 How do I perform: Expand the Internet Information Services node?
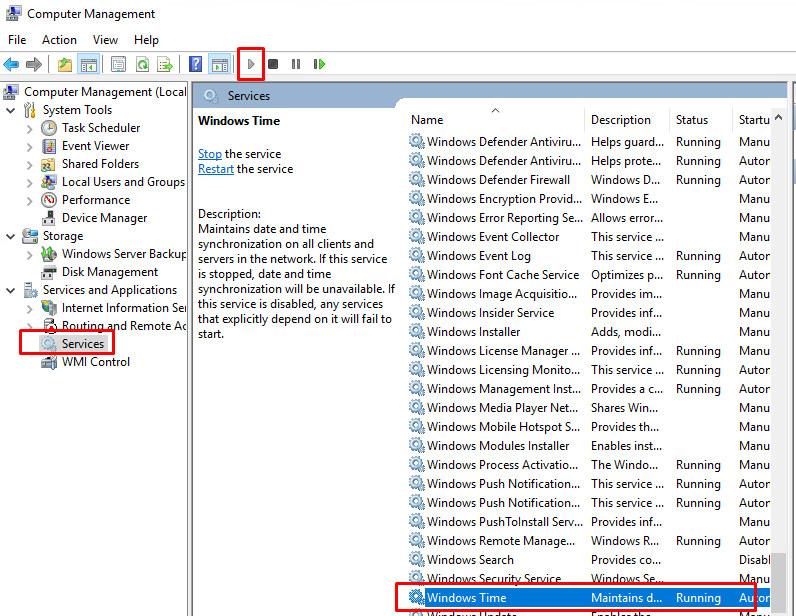tap(29, 309)
